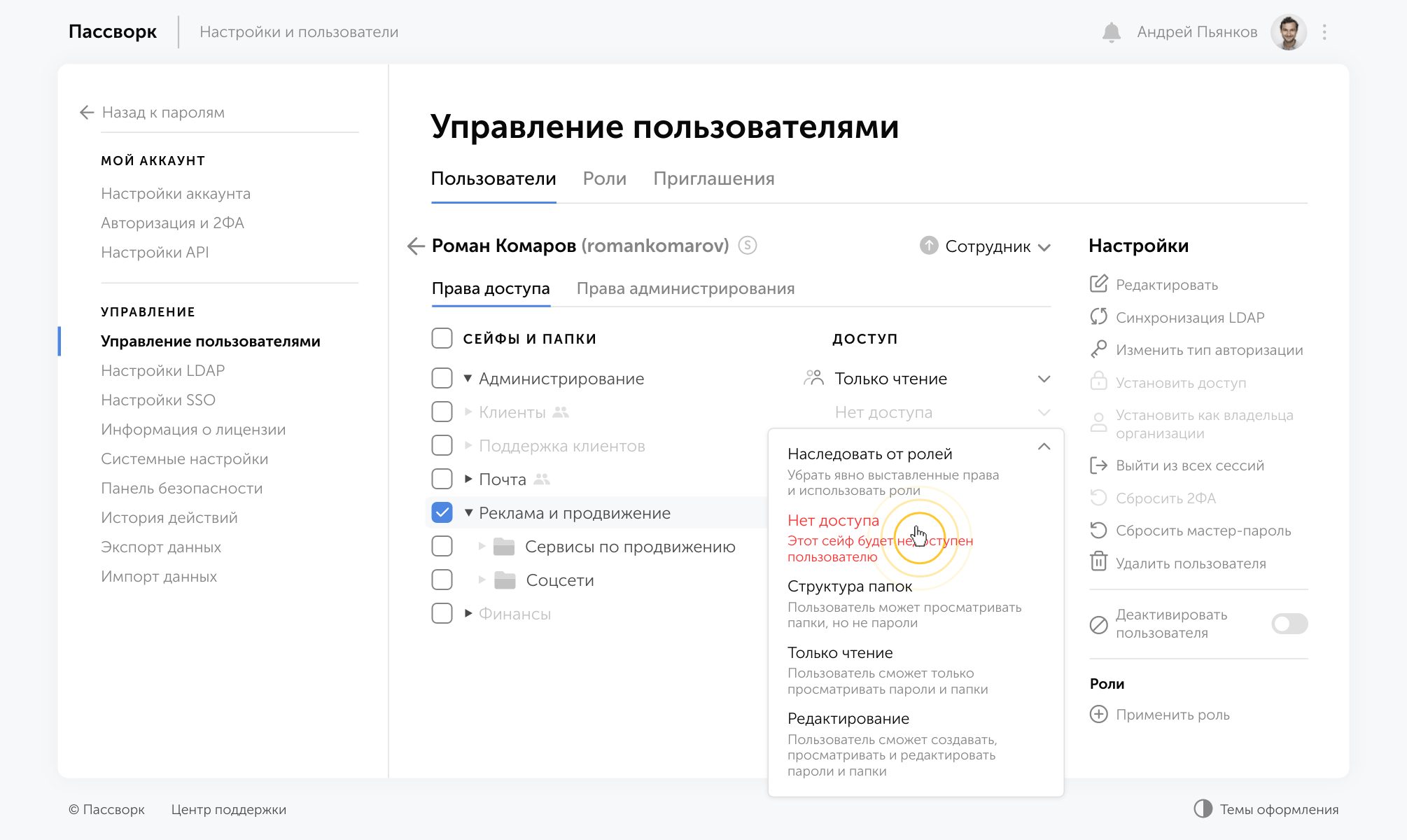The width and height of the screenshot is (1407, 840).
Task: Click the trash icon for Удалить пользователя
Action: pos(1098,562)
